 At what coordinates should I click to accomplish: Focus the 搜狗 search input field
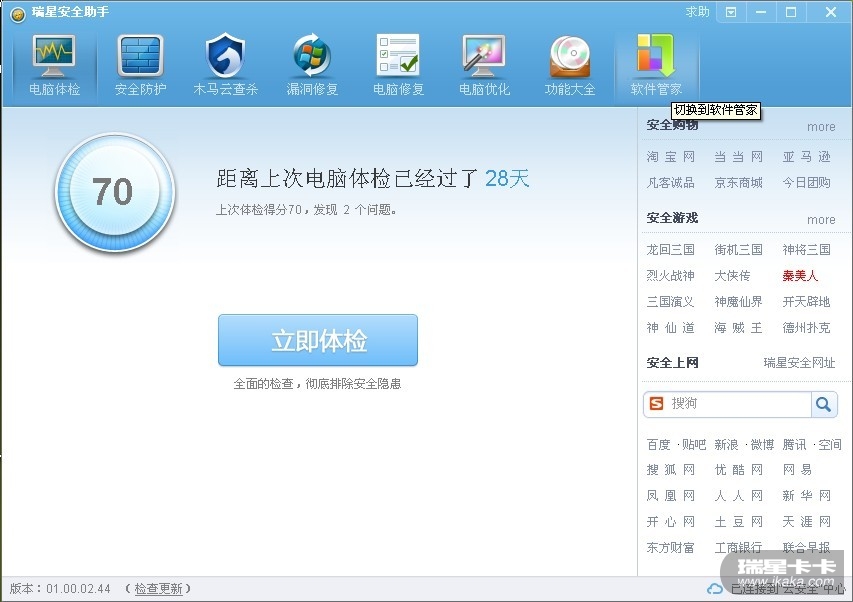pyautogui.click(x=739, y=404)
